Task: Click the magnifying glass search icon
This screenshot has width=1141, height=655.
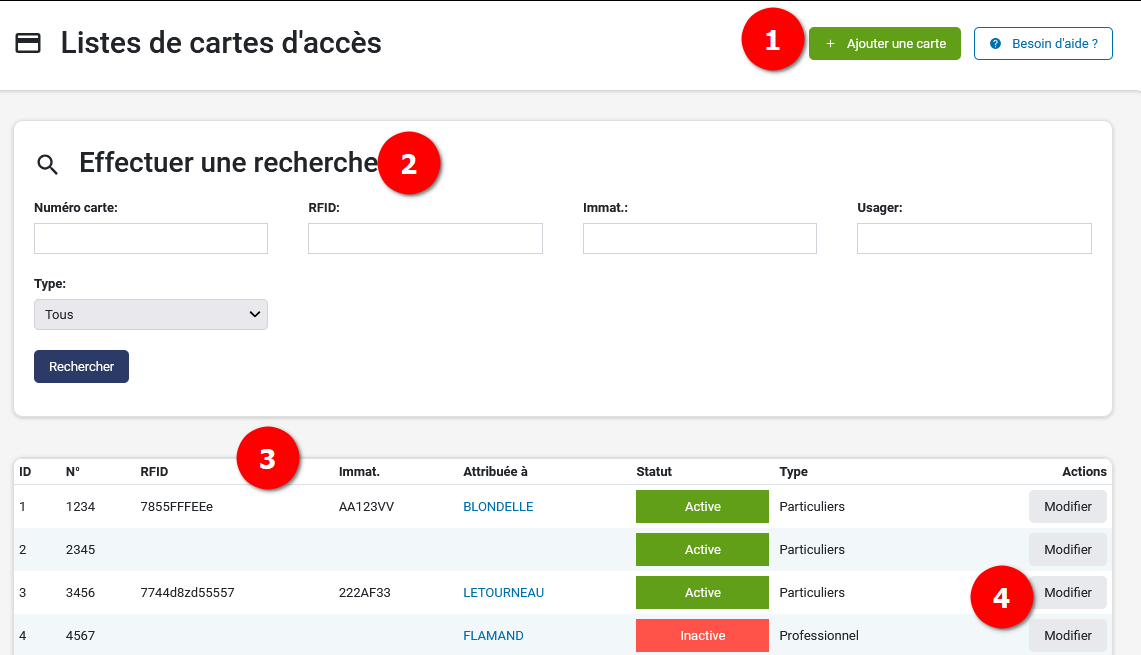Action: (47, 164)
